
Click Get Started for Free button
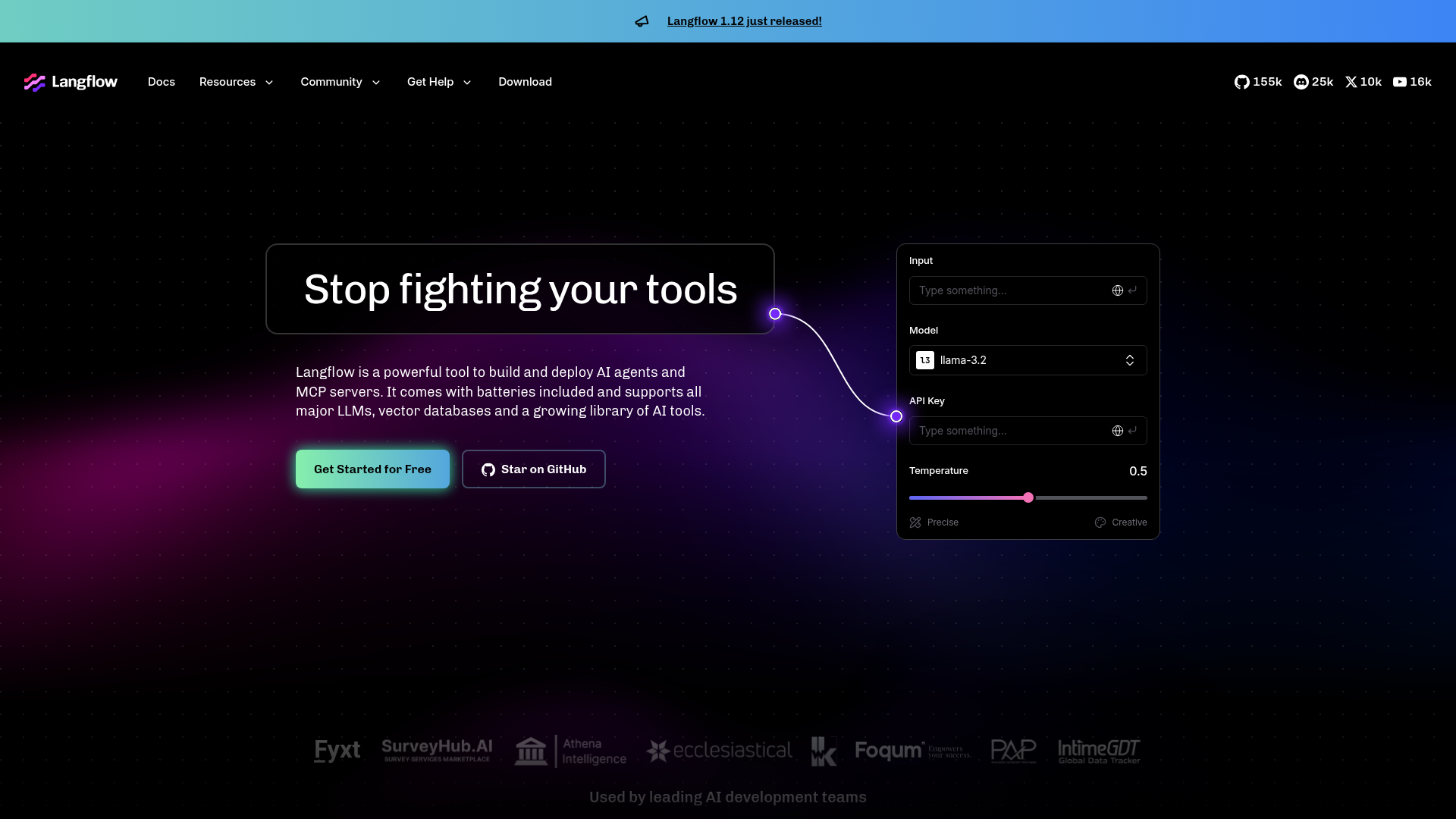point(372,469)
